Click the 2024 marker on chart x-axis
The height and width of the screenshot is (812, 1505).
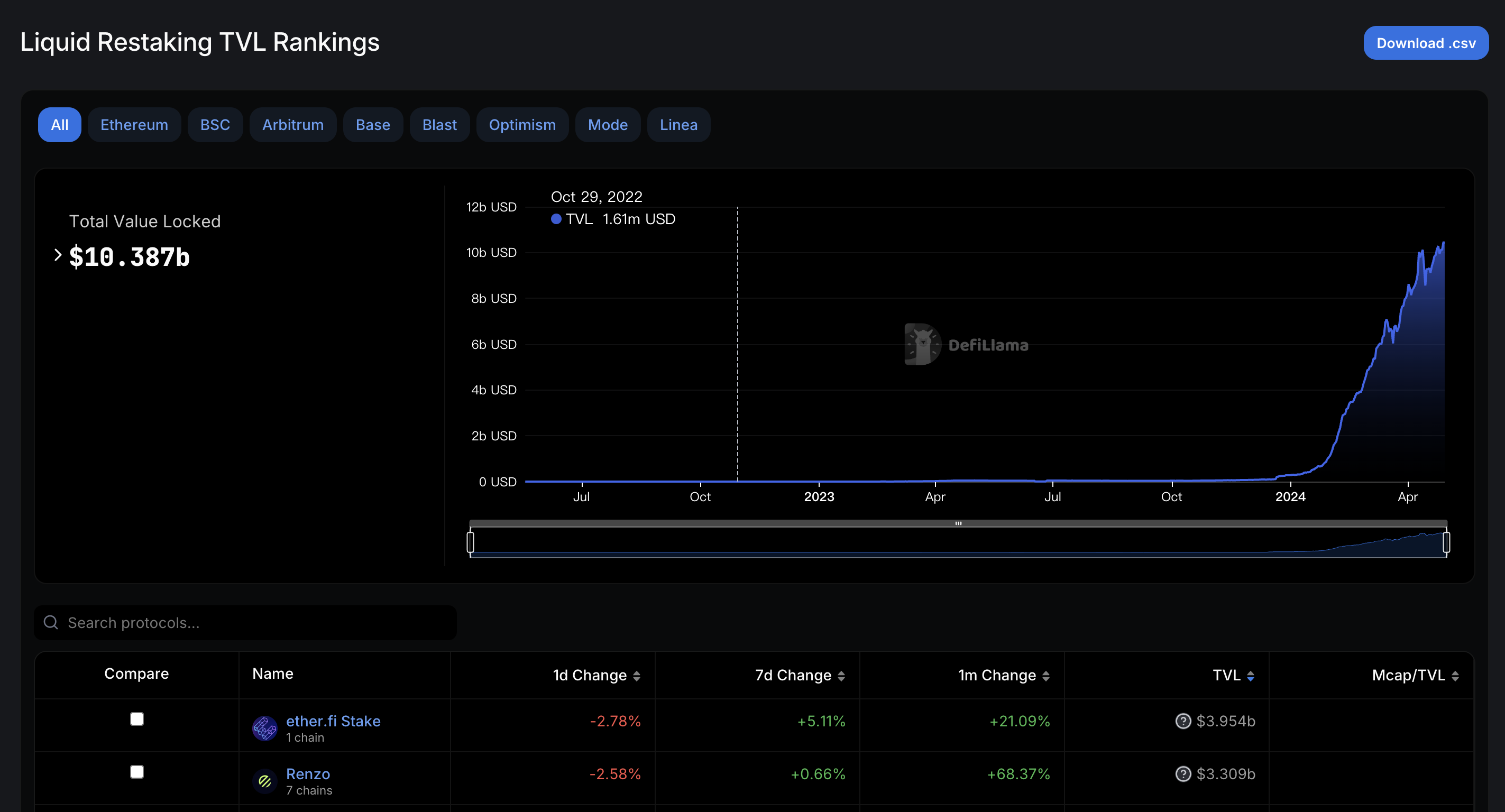(1291, 497)
